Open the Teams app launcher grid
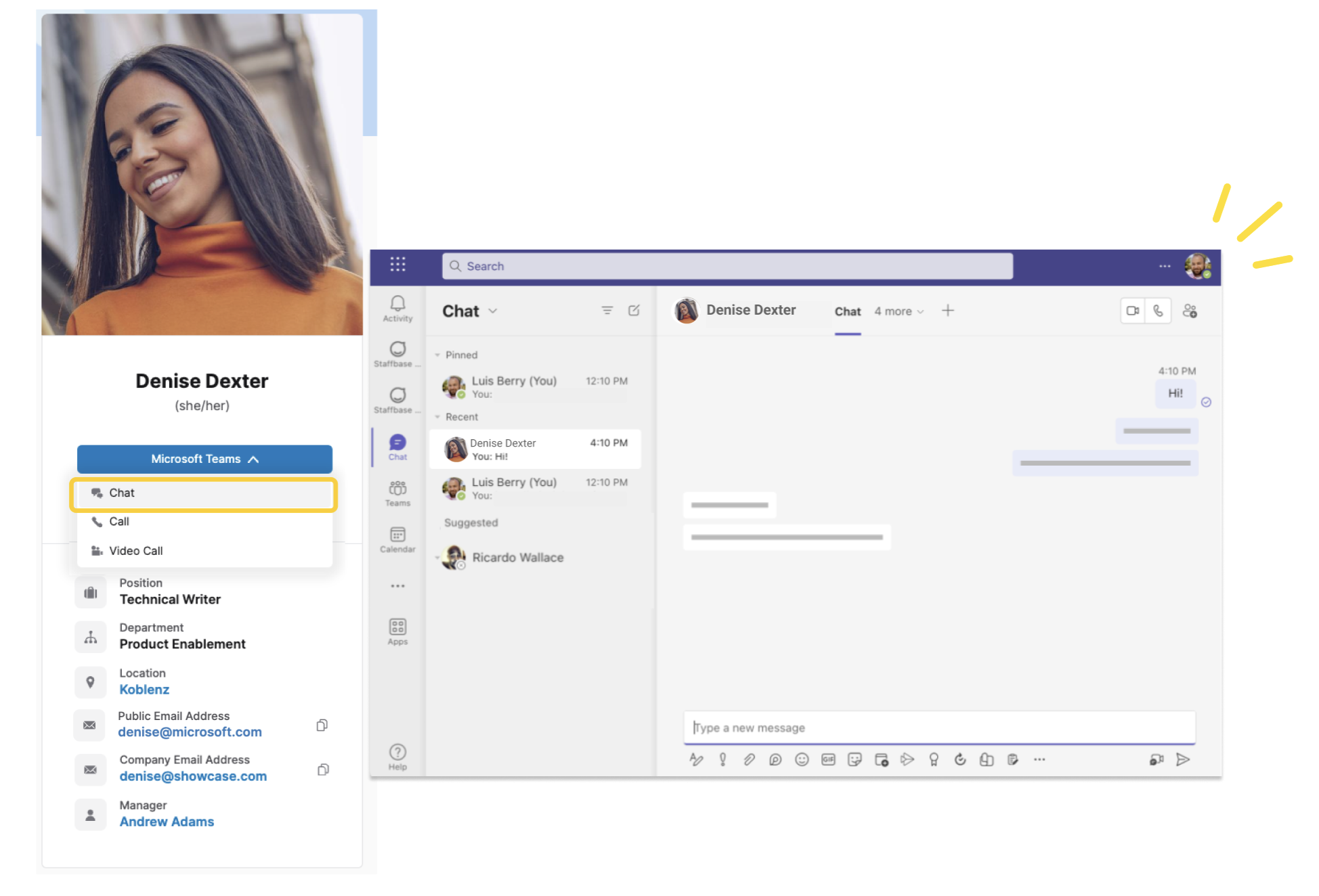The height and width of the screenshot is (896, 1319). click(397, 265)
